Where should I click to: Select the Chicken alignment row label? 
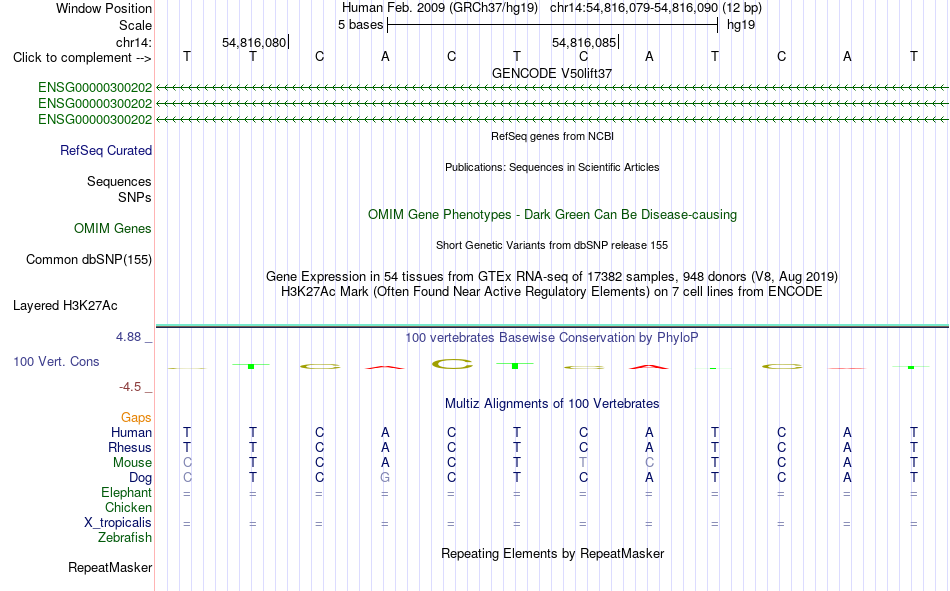click(x=128, y=507)
